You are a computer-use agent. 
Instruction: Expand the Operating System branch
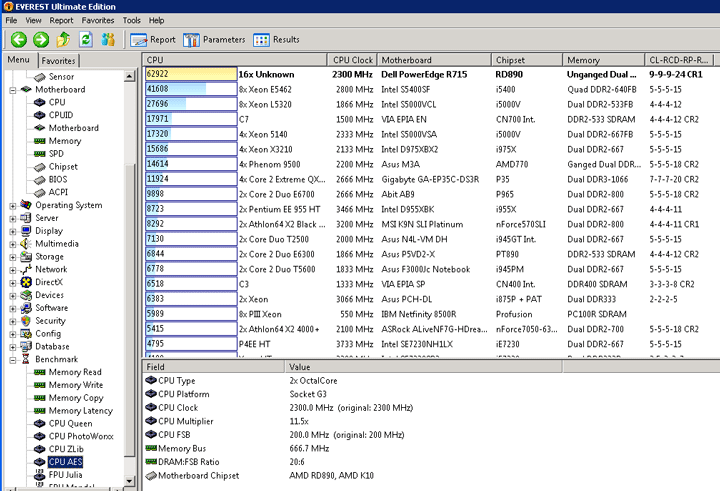click(x=13, y=206)
